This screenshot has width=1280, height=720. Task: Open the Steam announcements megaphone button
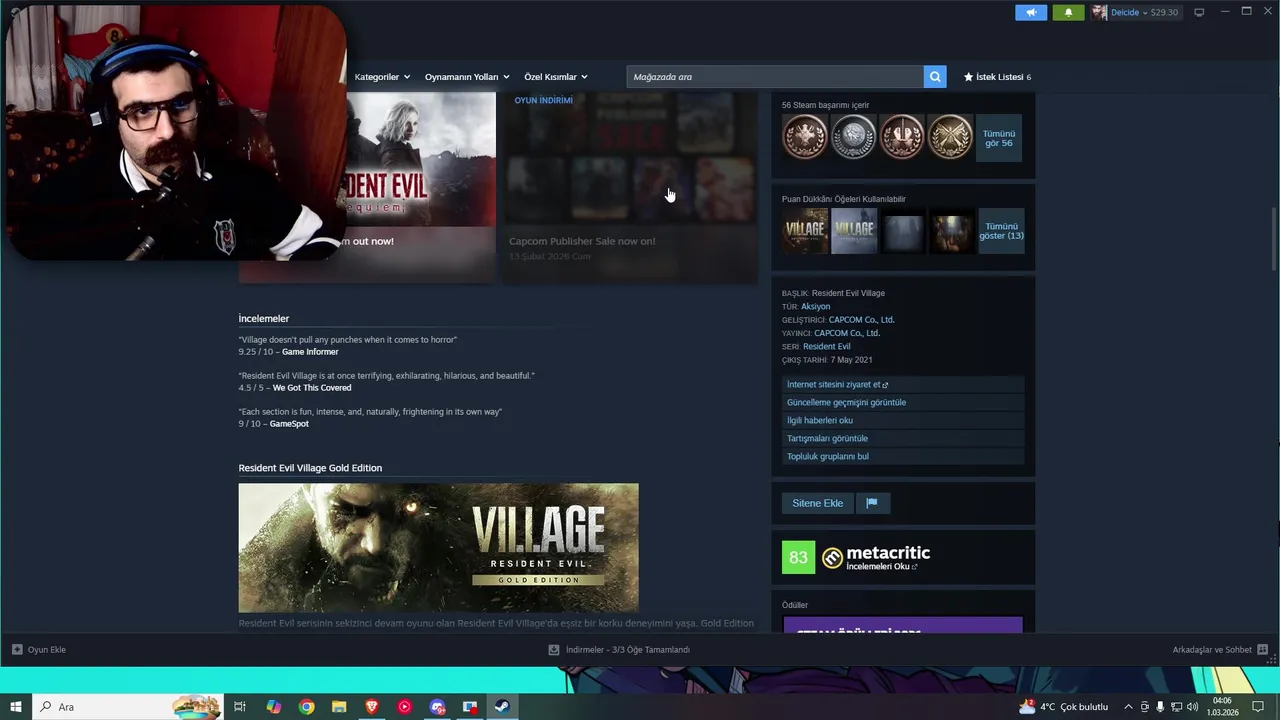[1031, 12]
